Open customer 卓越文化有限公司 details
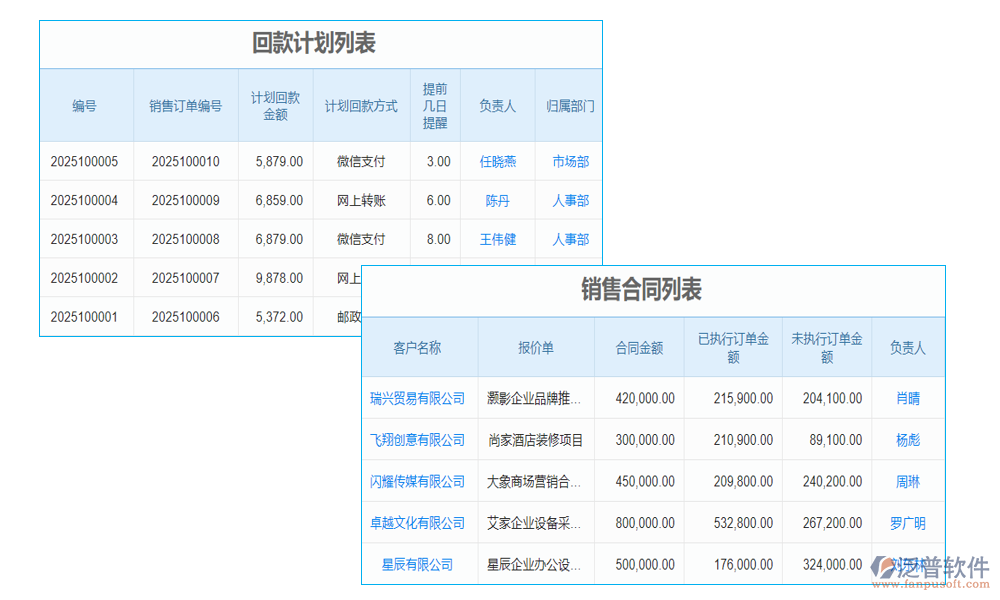The width and height of the screenshot is (1000, 600). click(x=419, y=522)
